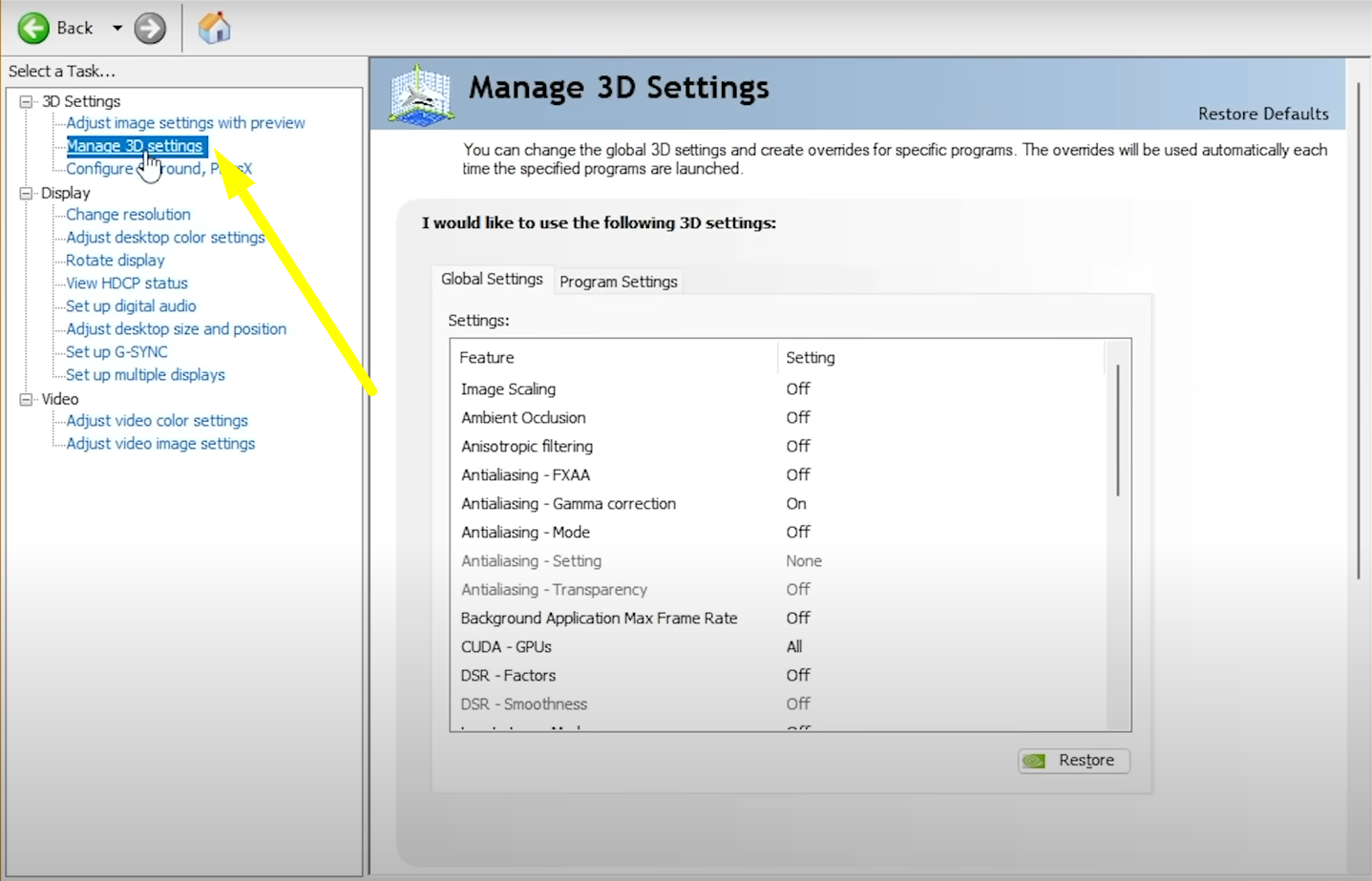Click the Back button label
Image resolution: width=1372 pixels, height=881 pixels.
pos(74,29)
